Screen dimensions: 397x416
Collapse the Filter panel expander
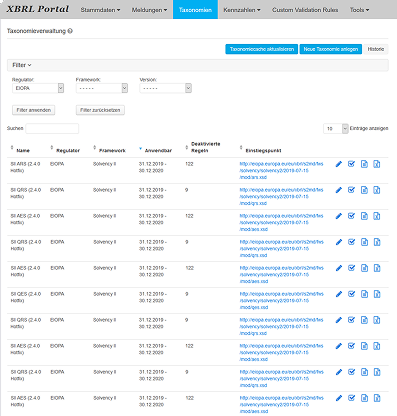point(22,65)
